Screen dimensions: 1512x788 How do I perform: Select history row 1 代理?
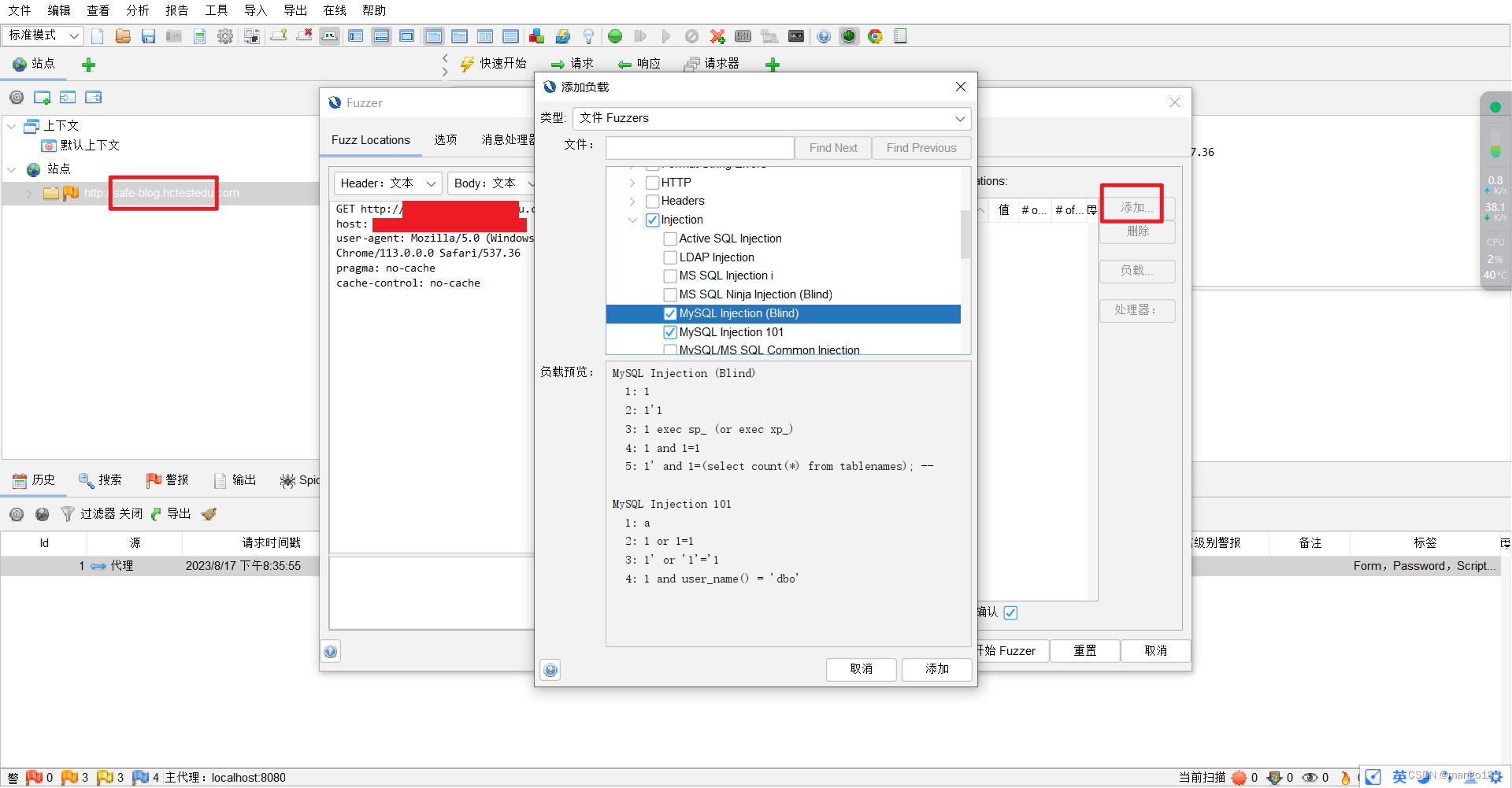click(x=159, y=566)
